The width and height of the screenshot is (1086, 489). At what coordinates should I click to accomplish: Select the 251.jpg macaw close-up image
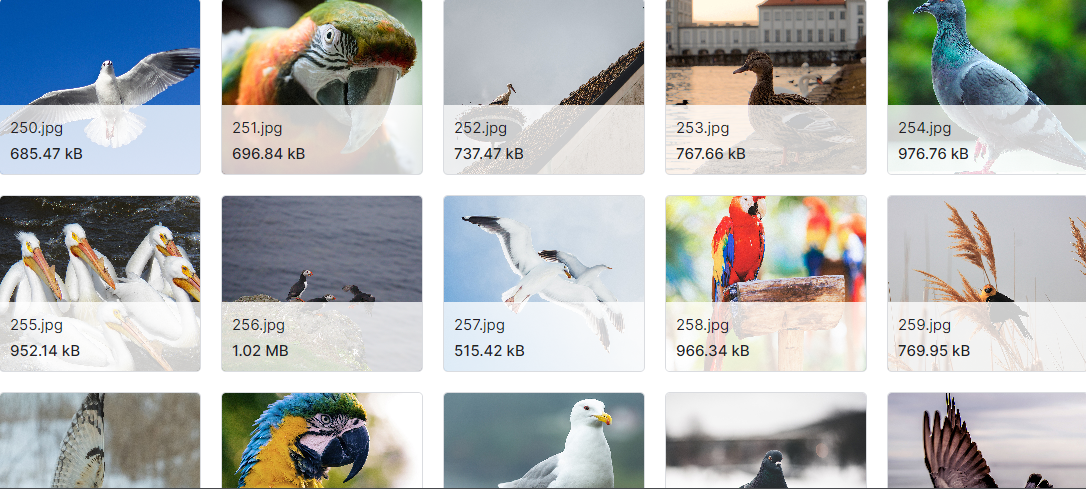coord(322,87)
